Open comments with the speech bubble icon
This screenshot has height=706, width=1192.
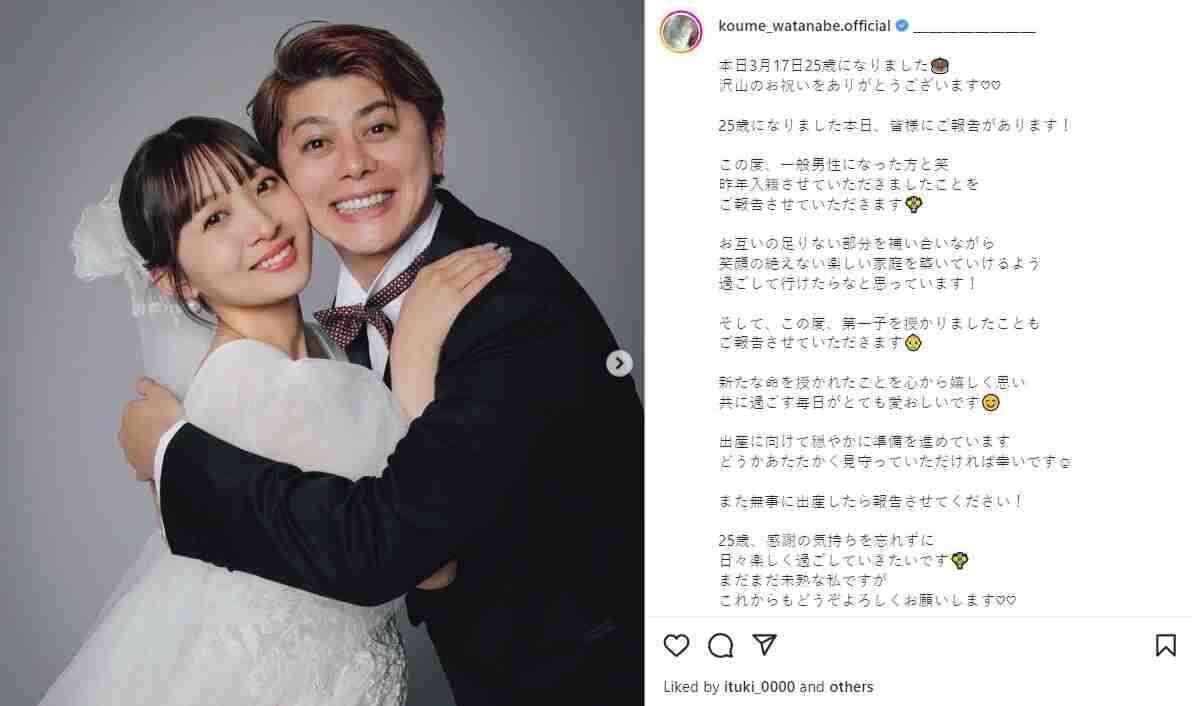(x=720, y=645)
